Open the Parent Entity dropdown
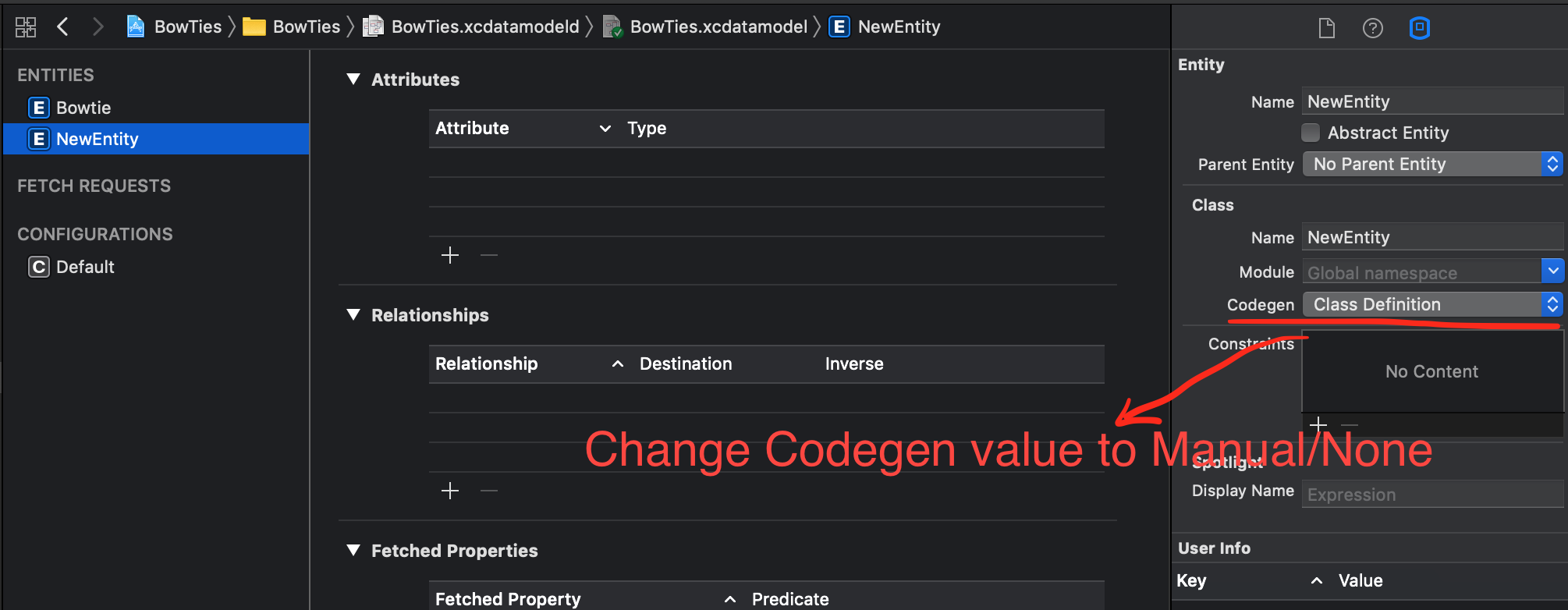The width and height of the screenshot is (1568, 610). [1432, 164]
